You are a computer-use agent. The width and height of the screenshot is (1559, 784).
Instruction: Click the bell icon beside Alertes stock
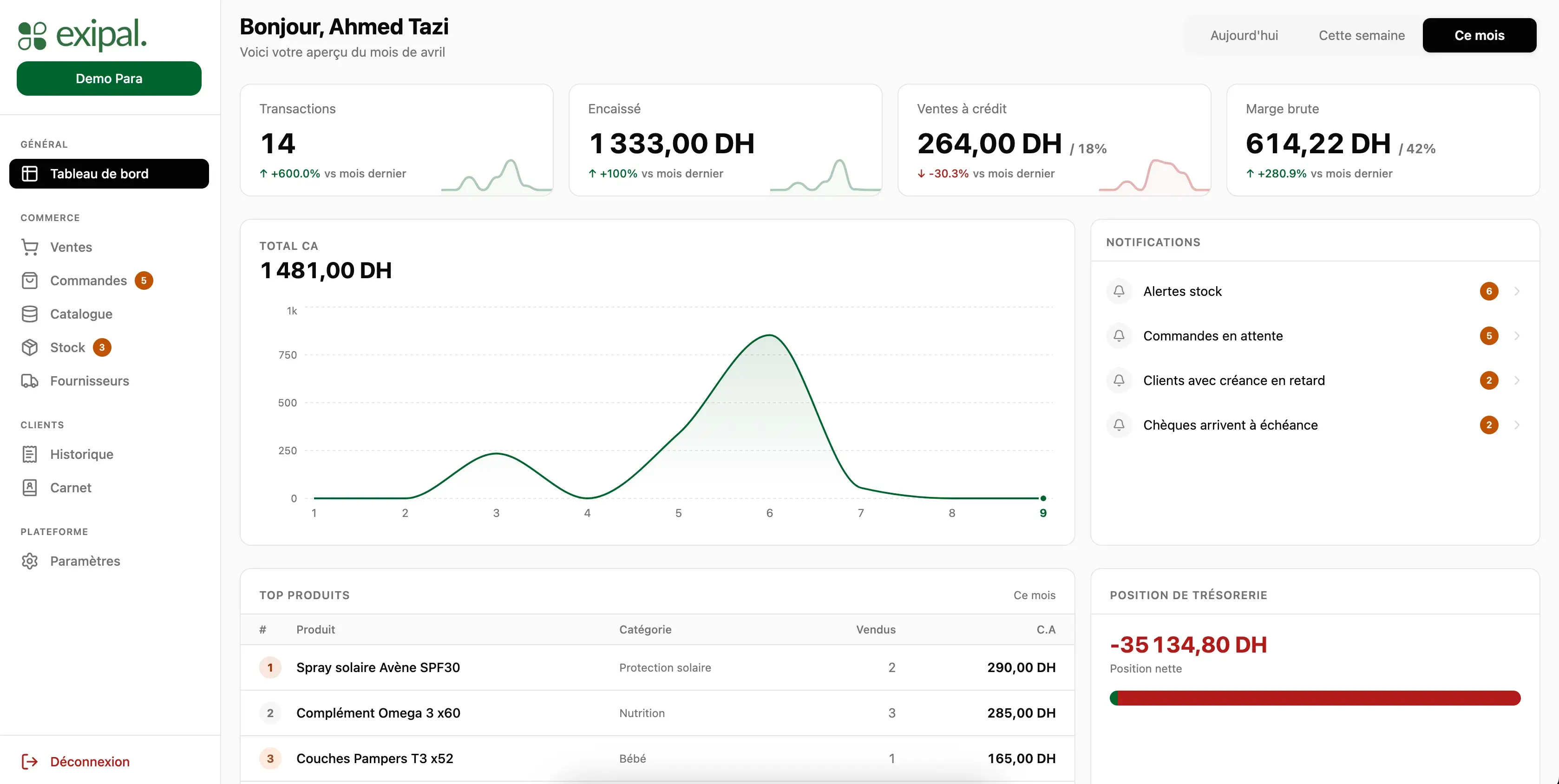[x=1119, y=291]
